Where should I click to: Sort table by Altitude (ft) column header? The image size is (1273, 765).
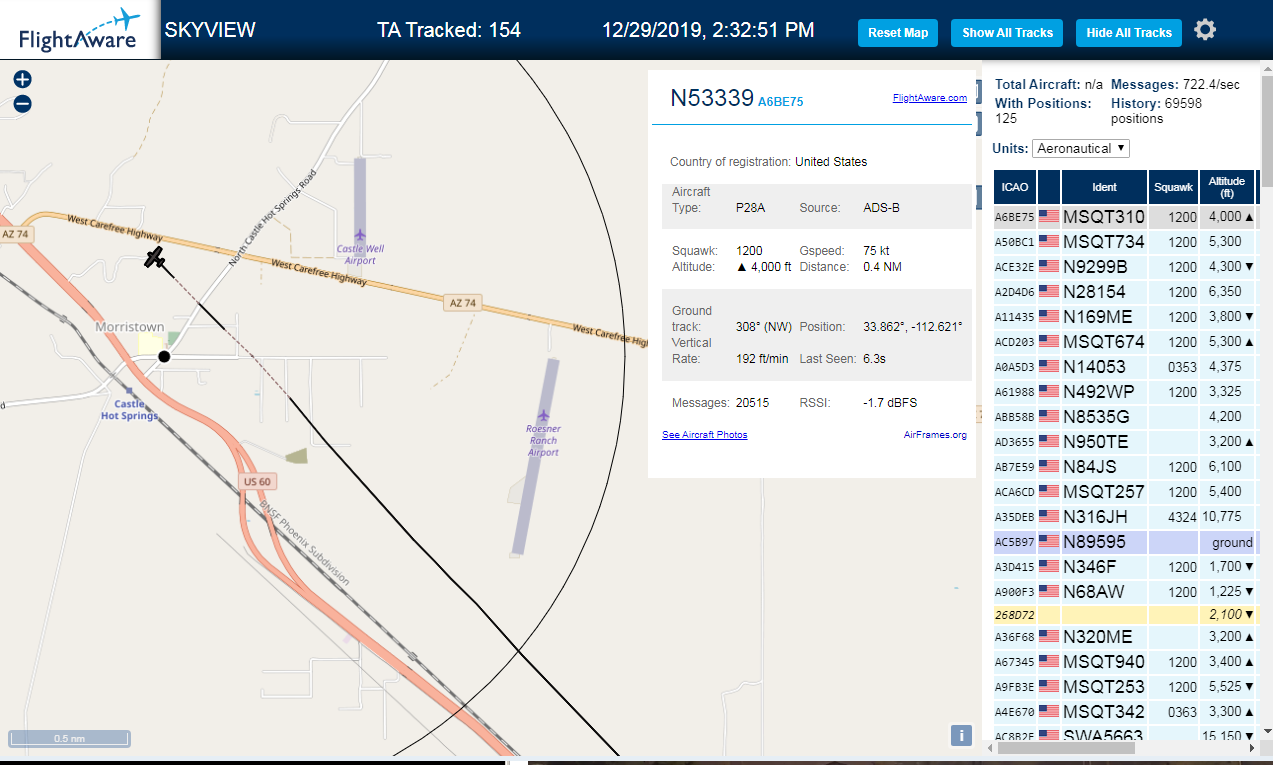coord(1227,187)
